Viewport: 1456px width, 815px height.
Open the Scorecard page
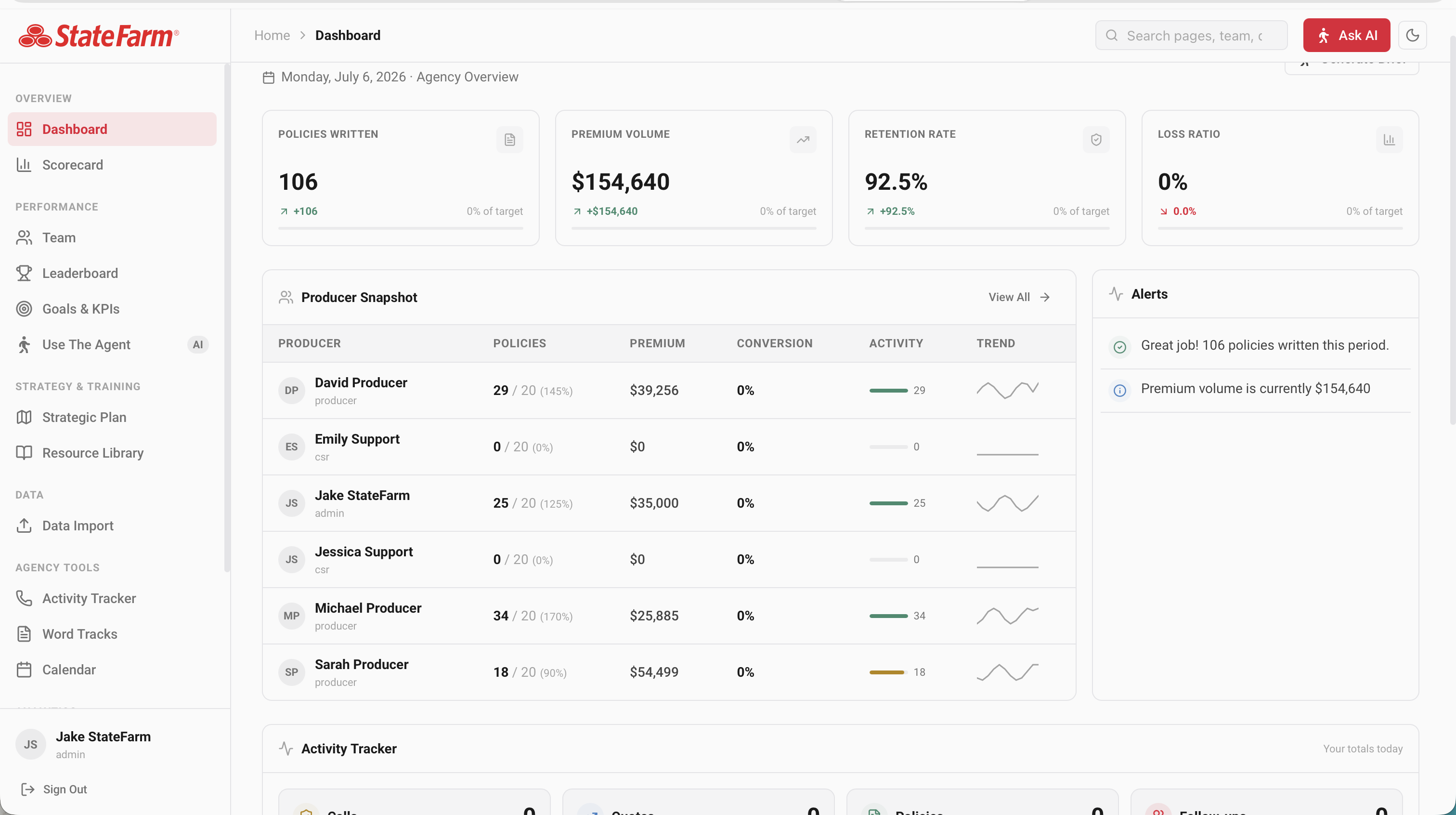click(112, 165)
